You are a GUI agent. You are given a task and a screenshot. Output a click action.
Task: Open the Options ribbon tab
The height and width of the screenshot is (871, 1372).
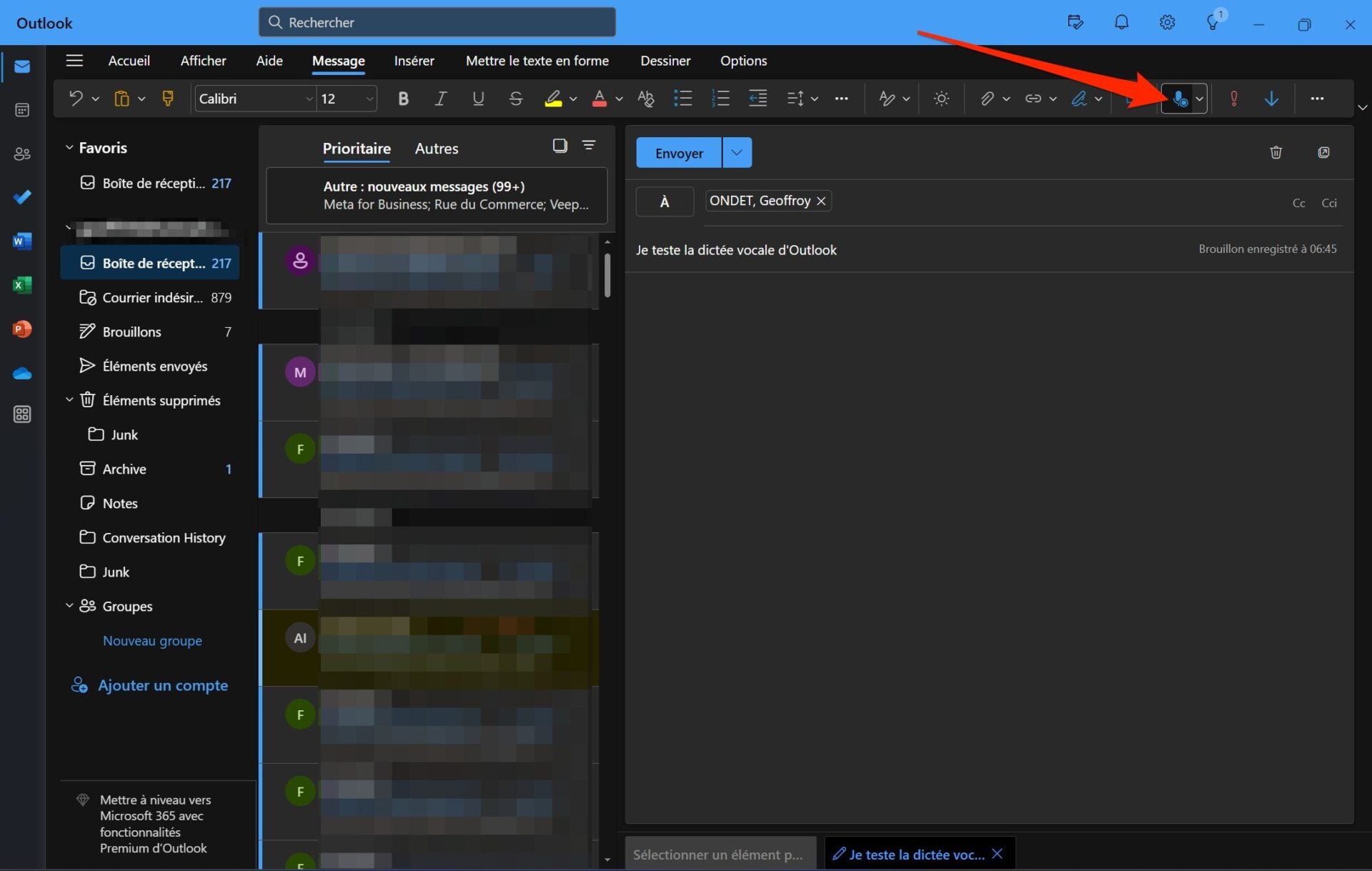coord(743,61)
